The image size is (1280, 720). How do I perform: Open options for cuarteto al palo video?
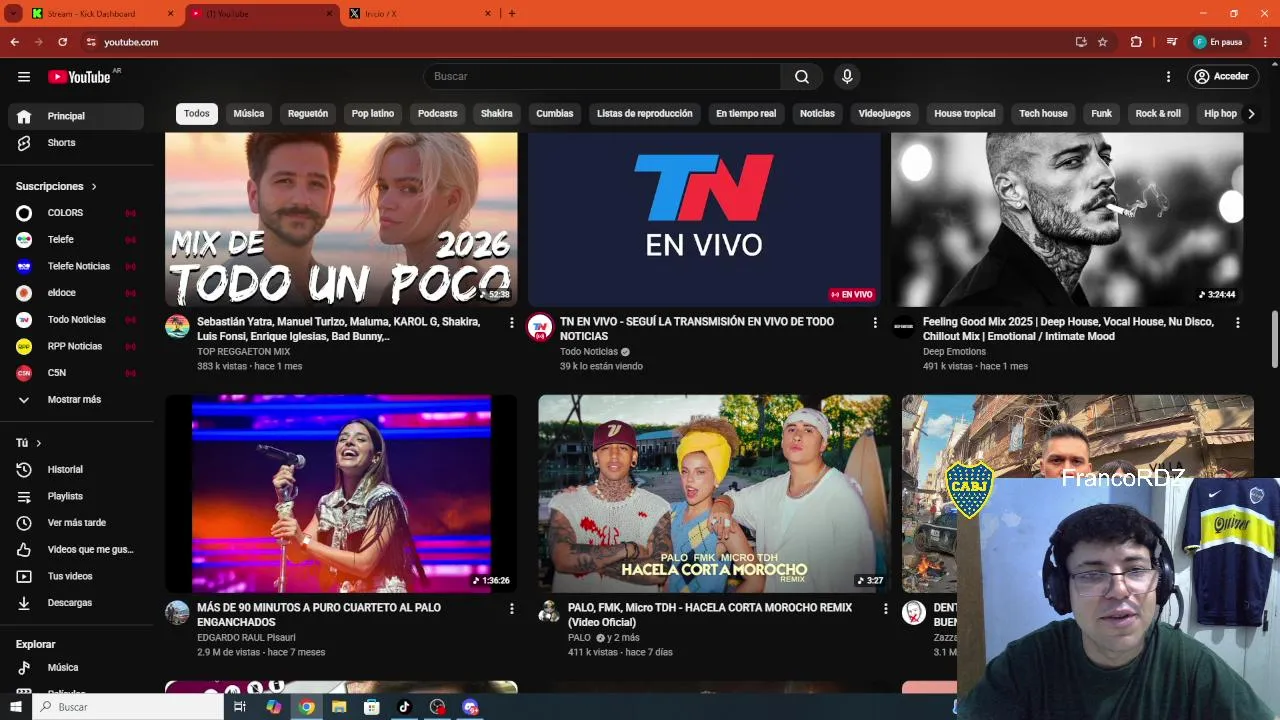[512, 609]
